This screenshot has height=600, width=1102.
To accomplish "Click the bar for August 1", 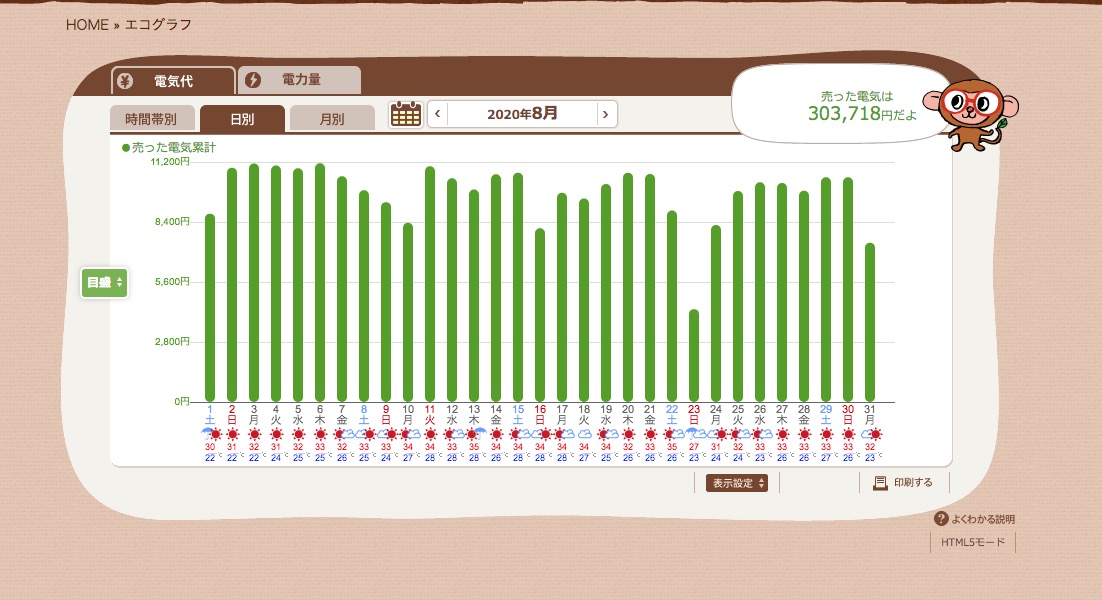I will click(209, 308).
